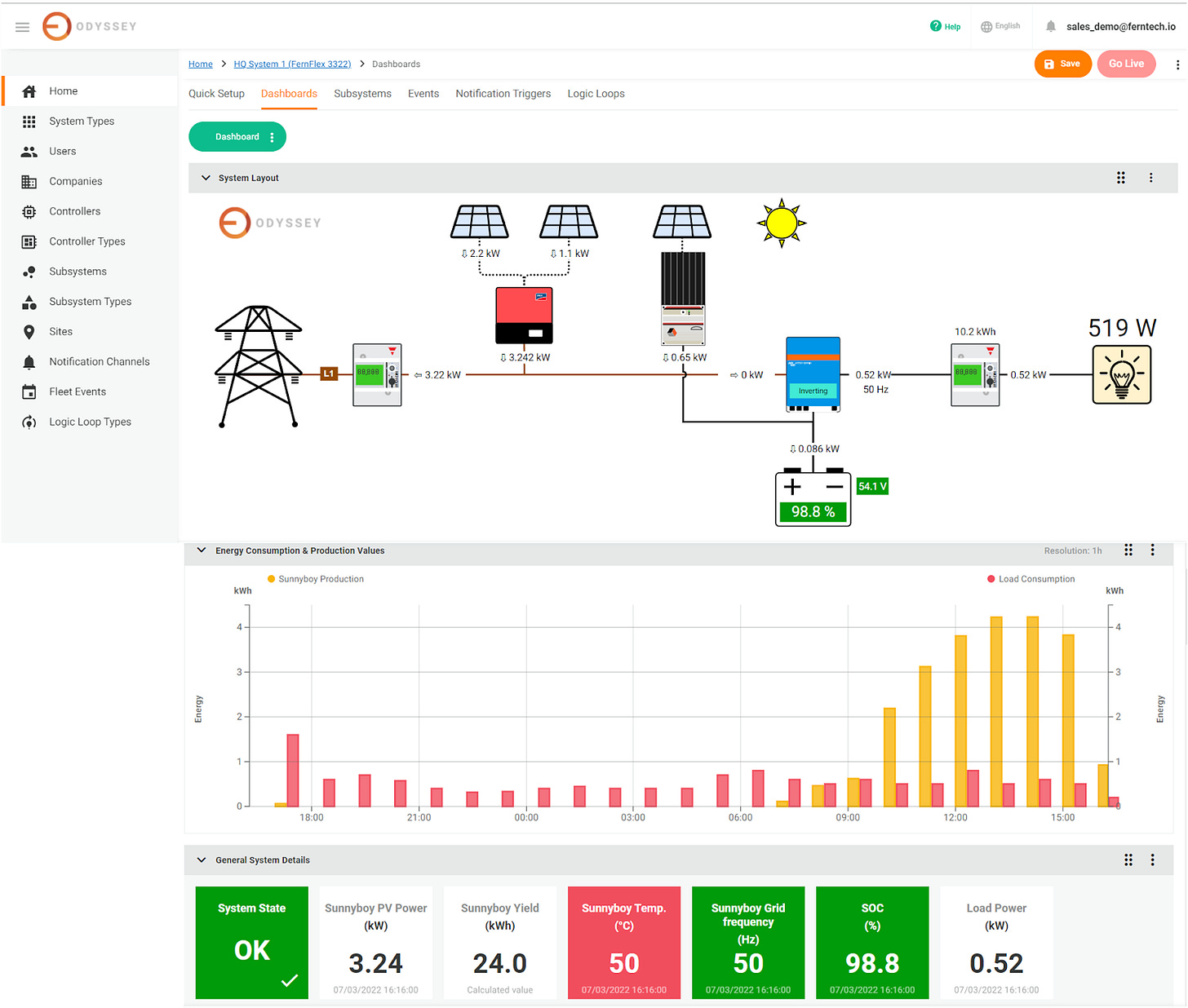Toggle the Sunnyboy Production legend series
Screen dimensions: 1188x1008
click(316, 579)
